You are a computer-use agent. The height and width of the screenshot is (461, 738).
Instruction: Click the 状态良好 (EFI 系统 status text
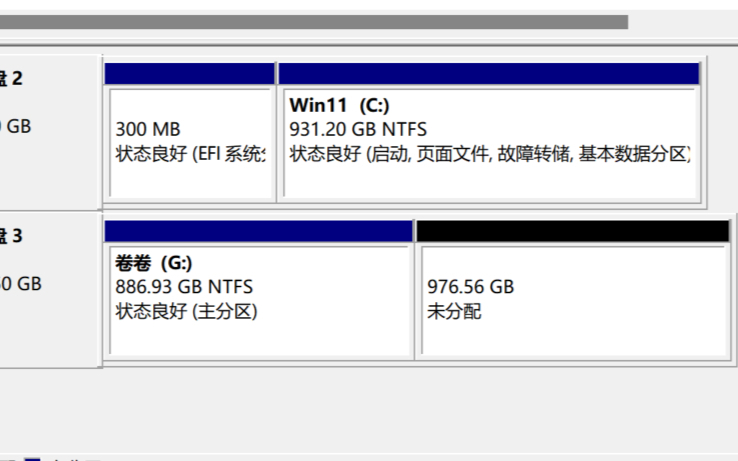click(x=191, y=153)
